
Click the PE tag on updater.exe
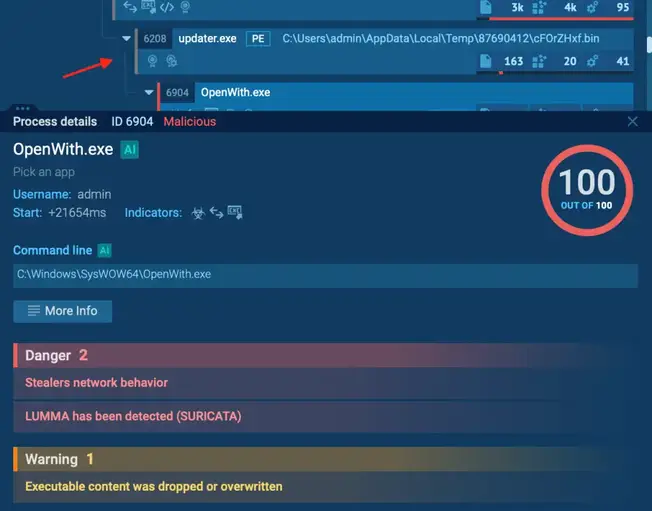click(x=258, y=39)
